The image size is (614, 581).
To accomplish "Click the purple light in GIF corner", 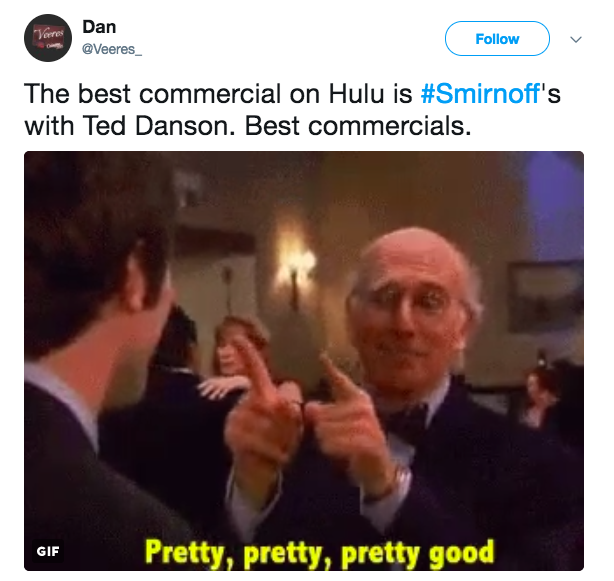I will [554, 204].
